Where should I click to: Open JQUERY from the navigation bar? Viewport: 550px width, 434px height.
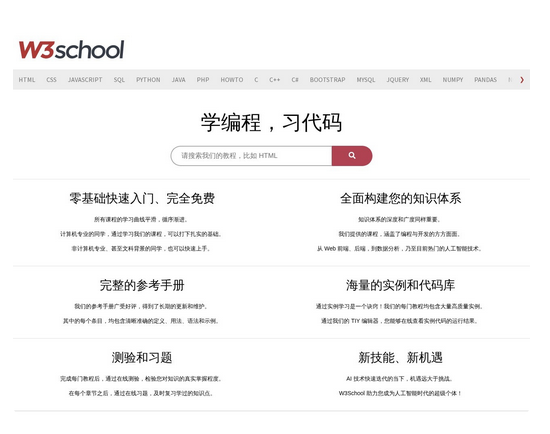[398, 80]
